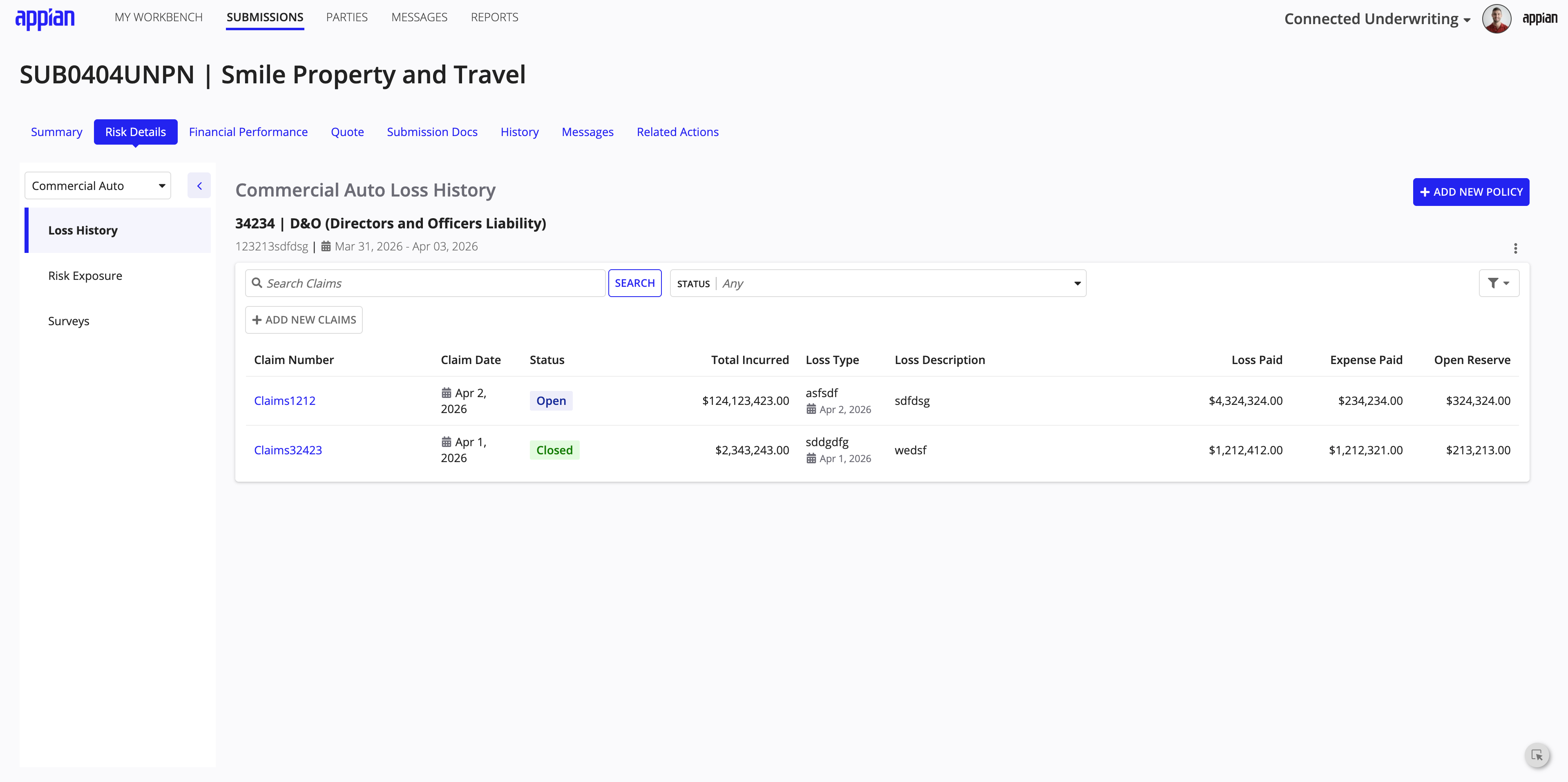Screen dimensions: 1568x782
Task: Open Risk Exposure in the sidebar
Action: tap(118, 276)
